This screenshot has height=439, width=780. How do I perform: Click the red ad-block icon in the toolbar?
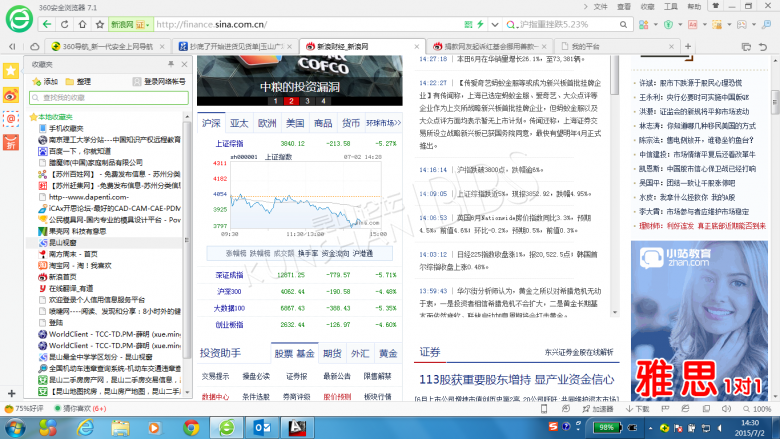pyautogui.click(x=692, y=24)
